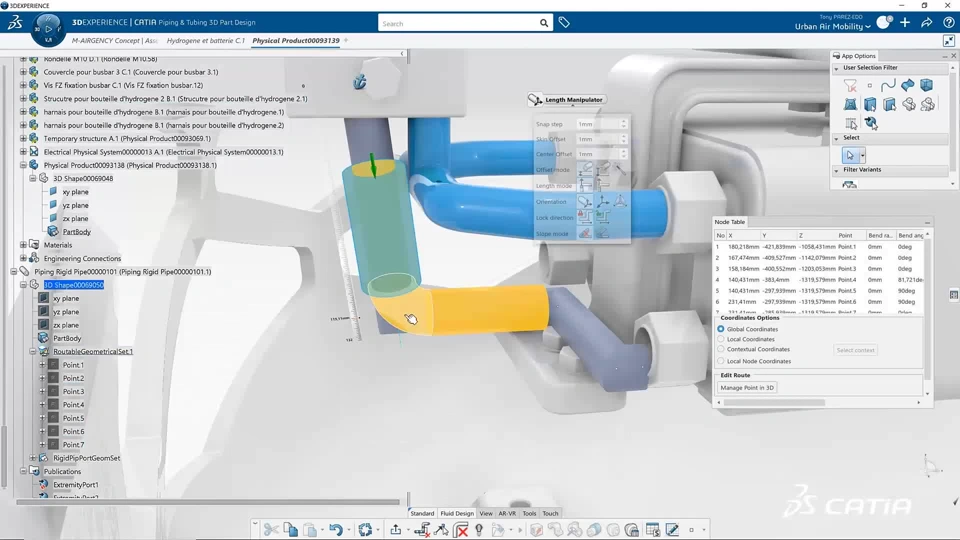Increase Snap step stepper value
This screenshot has width=960, height=540.
click(623, 122)
